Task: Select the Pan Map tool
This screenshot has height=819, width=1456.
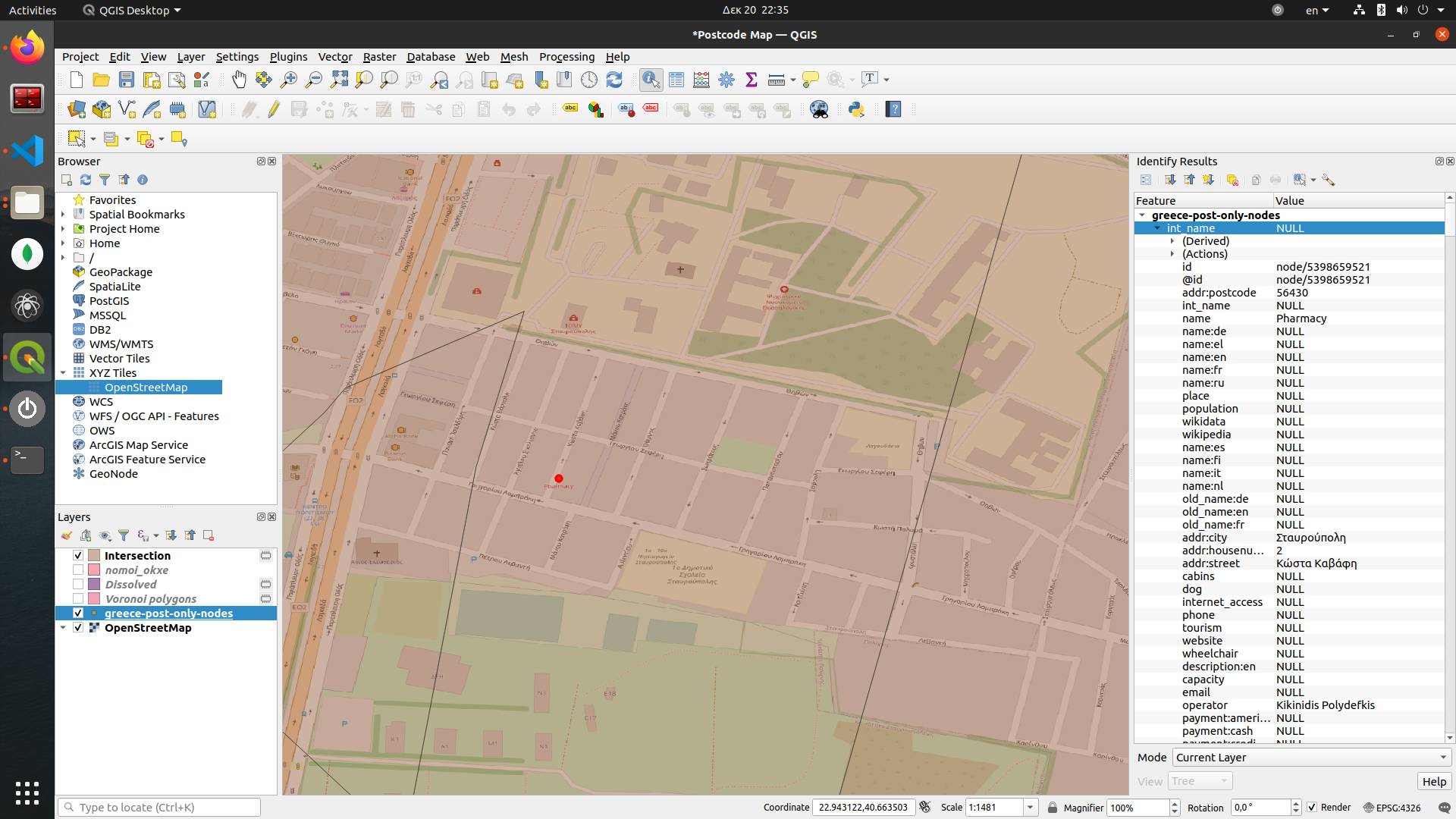Action: pos(240,78)
